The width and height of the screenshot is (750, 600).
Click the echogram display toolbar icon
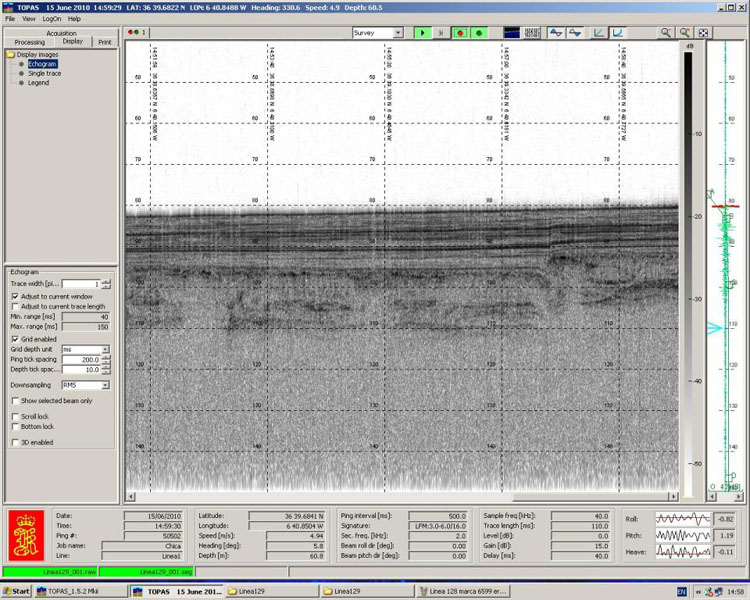[511, 33]
